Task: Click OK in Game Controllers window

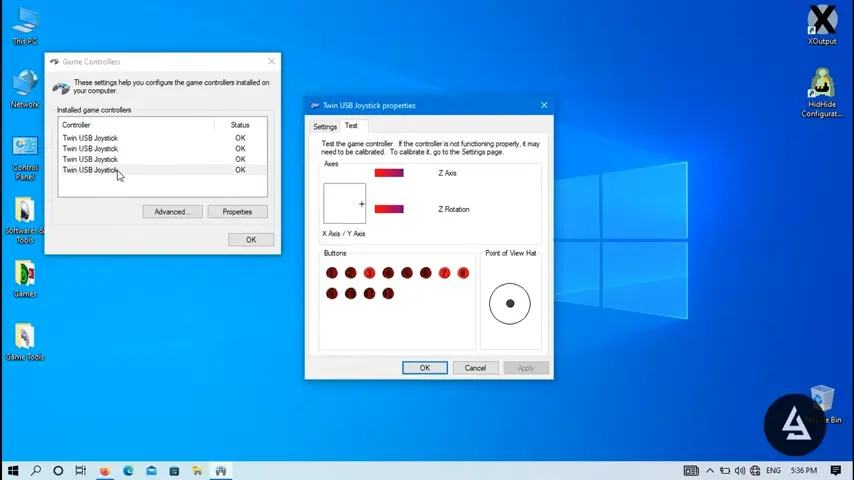Action: [x=251, y=240]
